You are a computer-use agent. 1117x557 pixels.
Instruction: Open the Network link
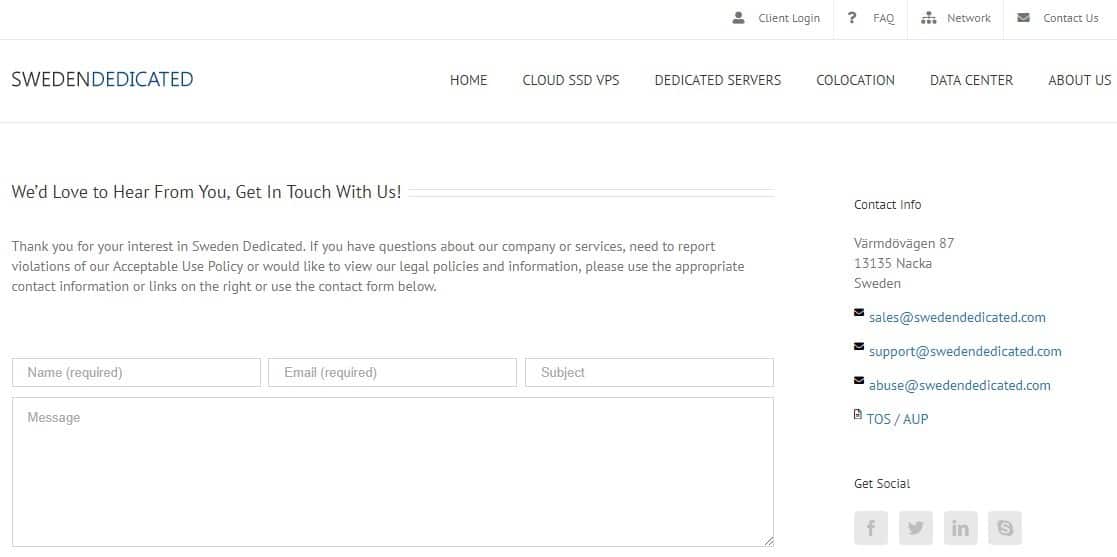(x=969, y=19)
